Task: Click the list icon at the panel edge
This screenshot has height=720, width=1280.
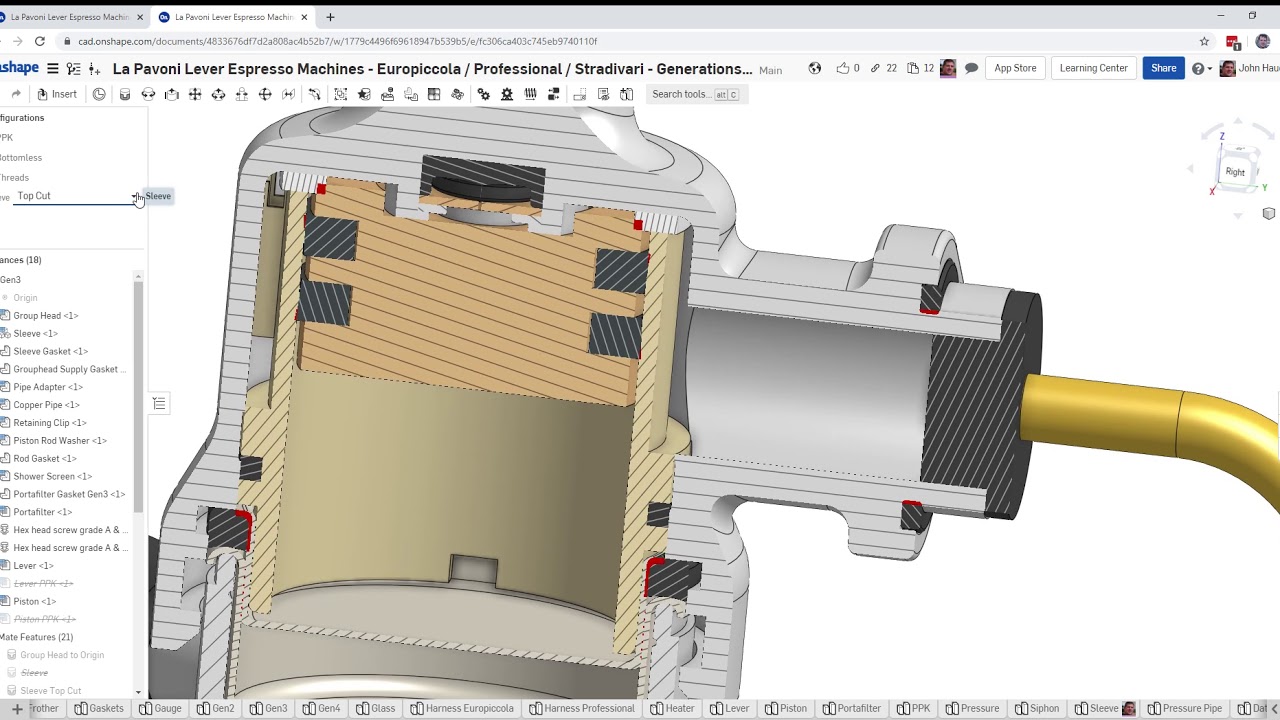Action: click(159, 404)
